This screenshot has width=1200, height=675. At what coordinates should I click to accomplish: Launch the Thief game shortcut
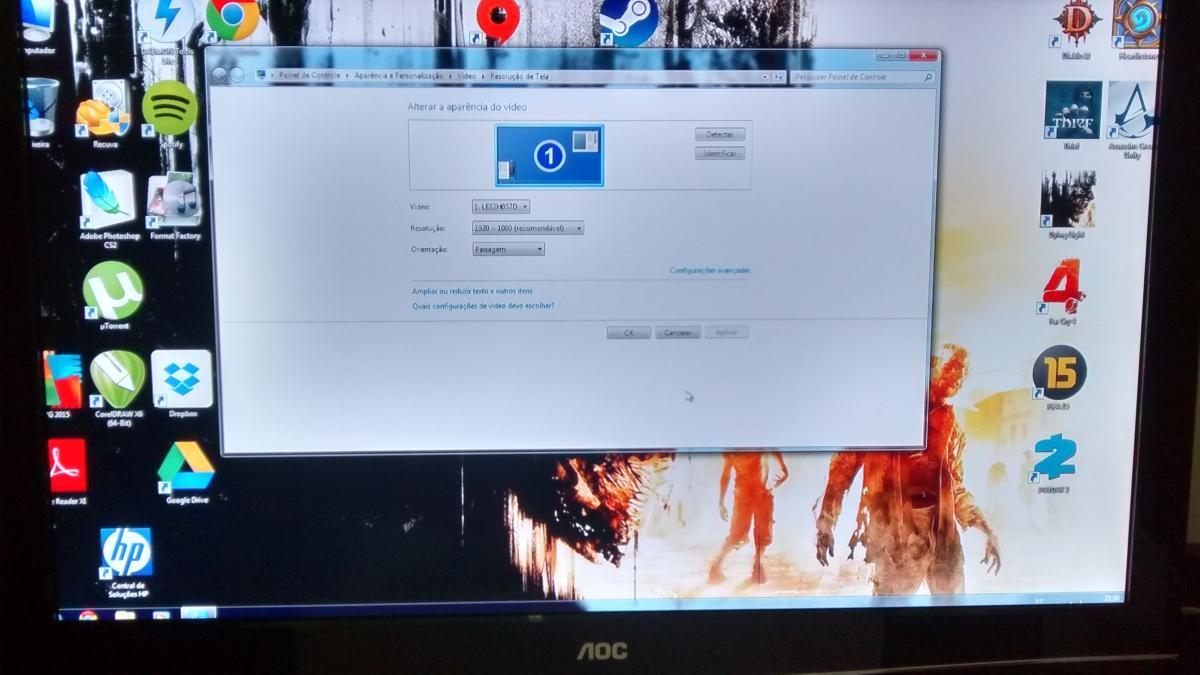[1073, 113]
